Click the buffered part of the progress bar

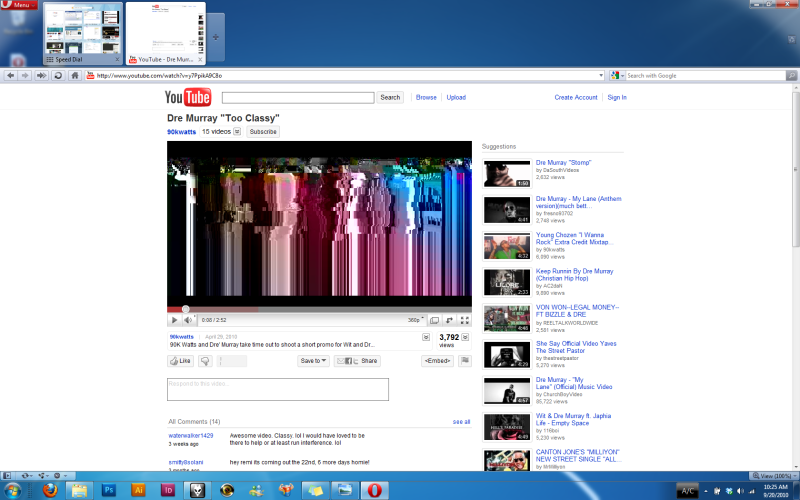coord(223,309)
